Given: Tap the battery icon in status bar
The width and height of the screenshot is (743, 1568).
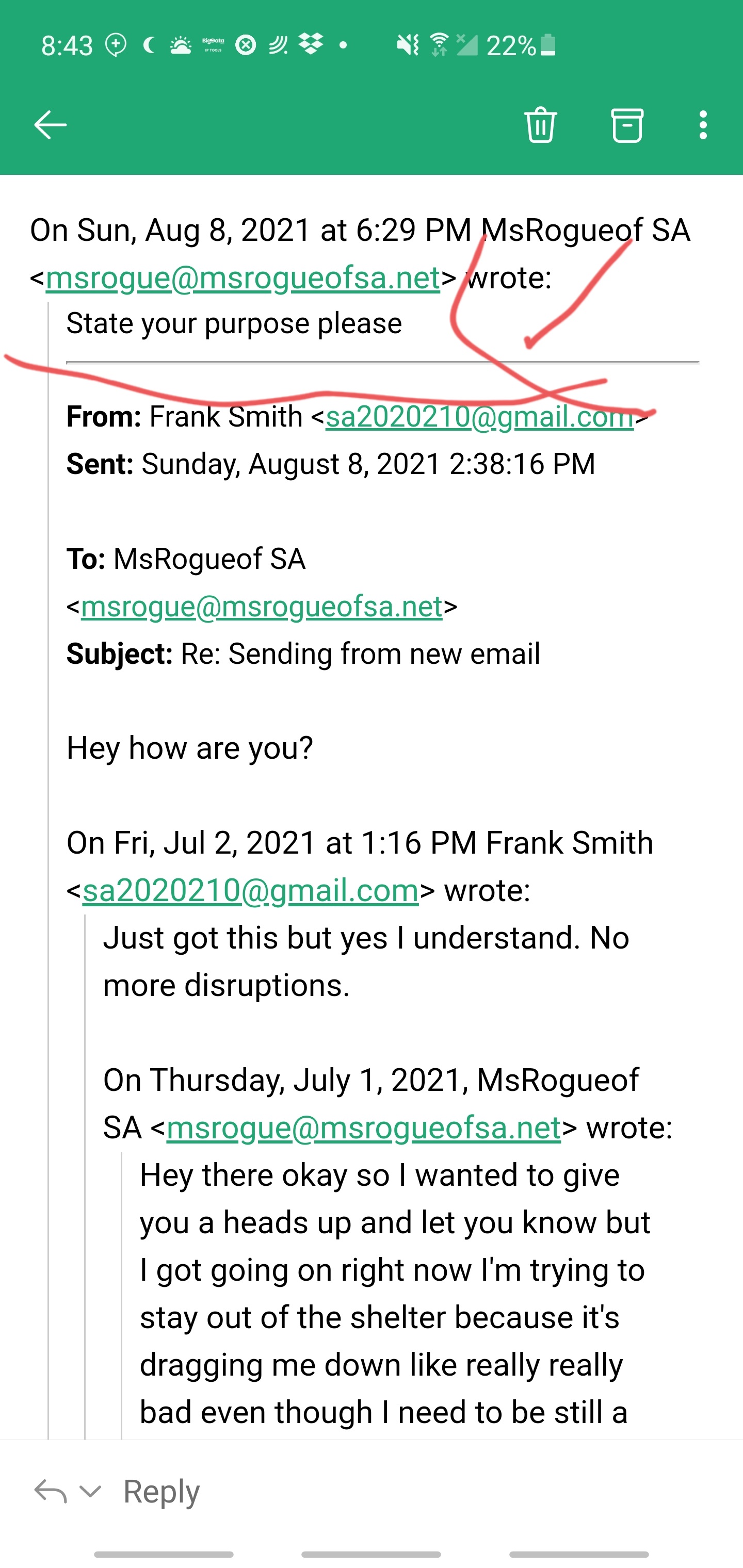Looking at the screenshot, I should point(548,44).
